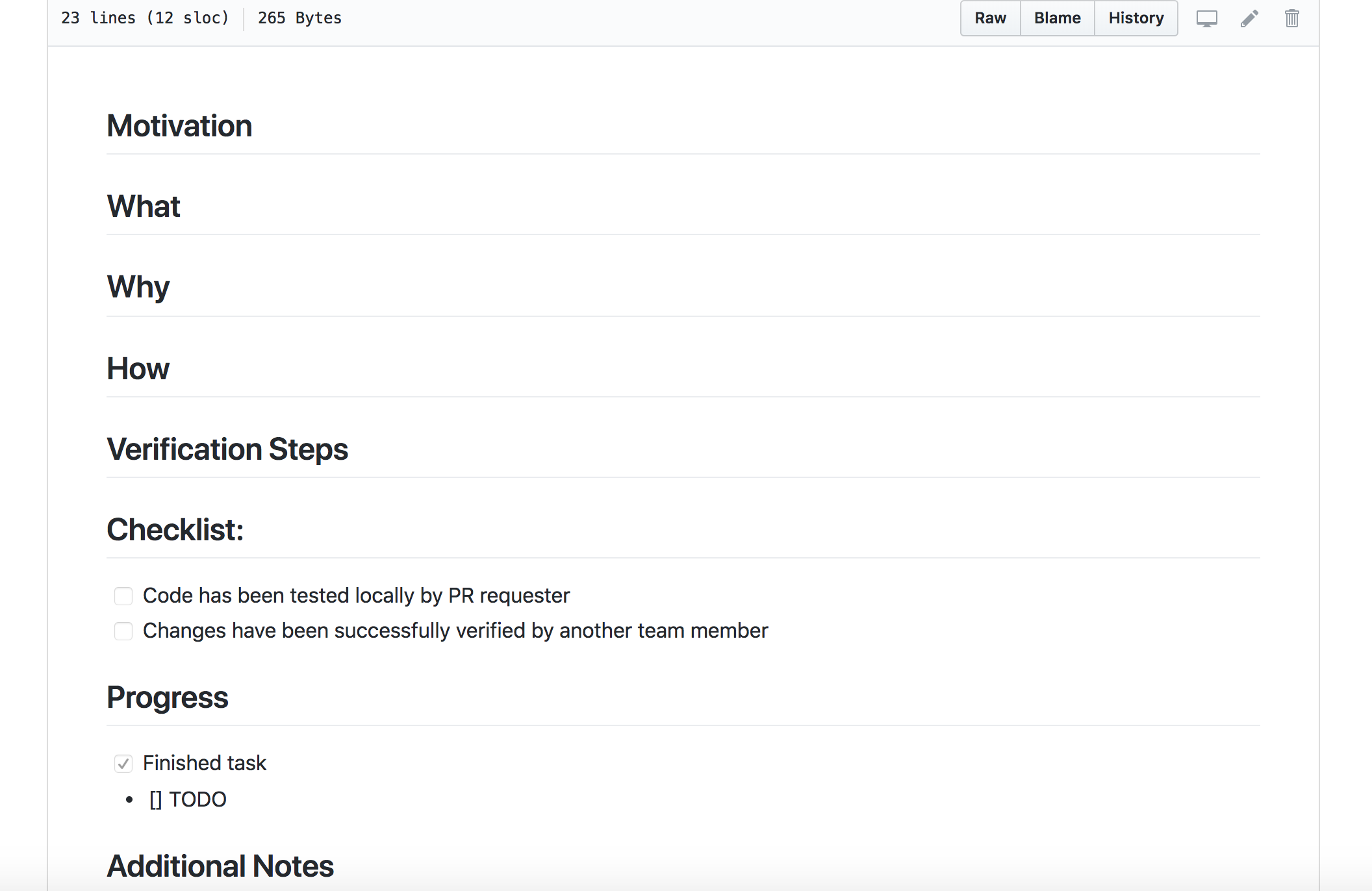
Task: Click the Additional Notes heading
Action: click(x=220, y=866)
